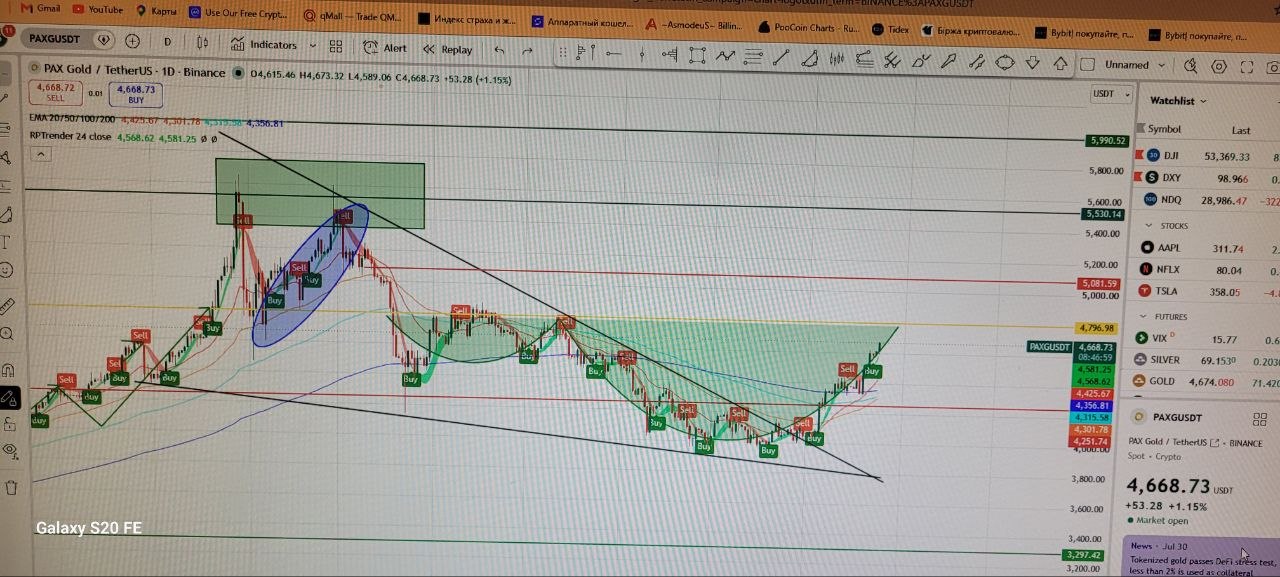Open the YouTube bookmark

(x=97, y=10)
